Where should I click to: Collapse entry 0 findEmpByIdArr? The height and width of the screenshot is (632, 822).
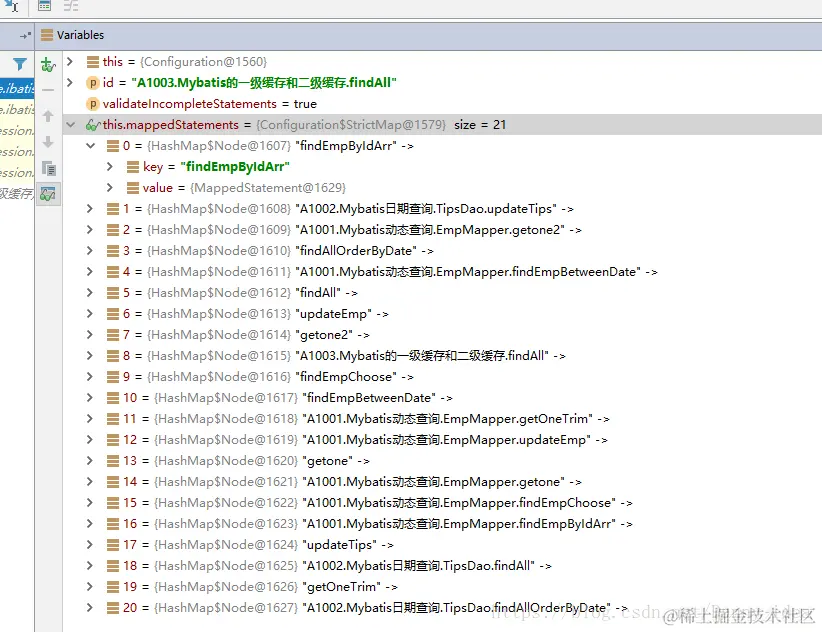(x=91, y=146)
